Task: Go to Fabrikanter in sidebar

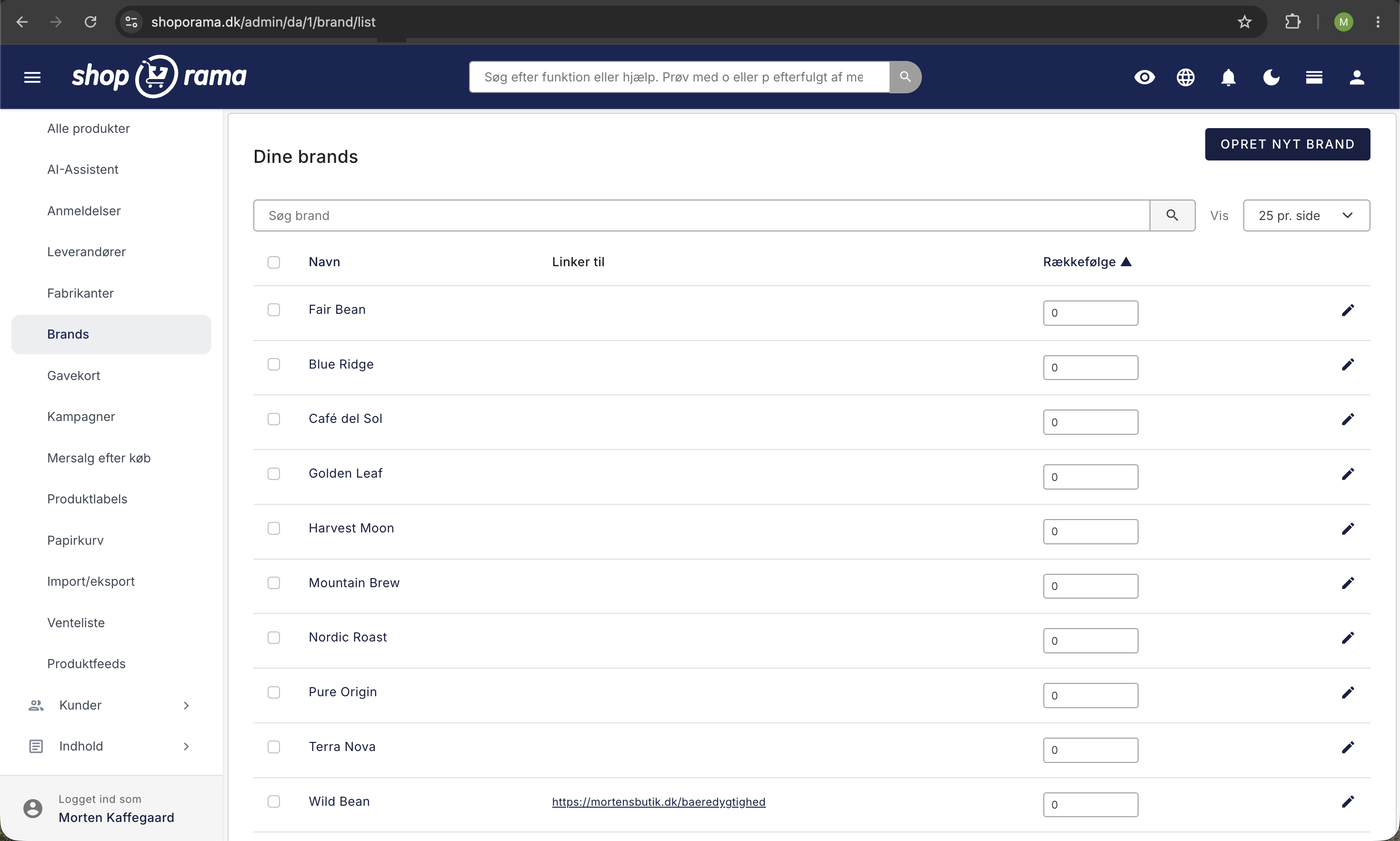Action: 80,293
